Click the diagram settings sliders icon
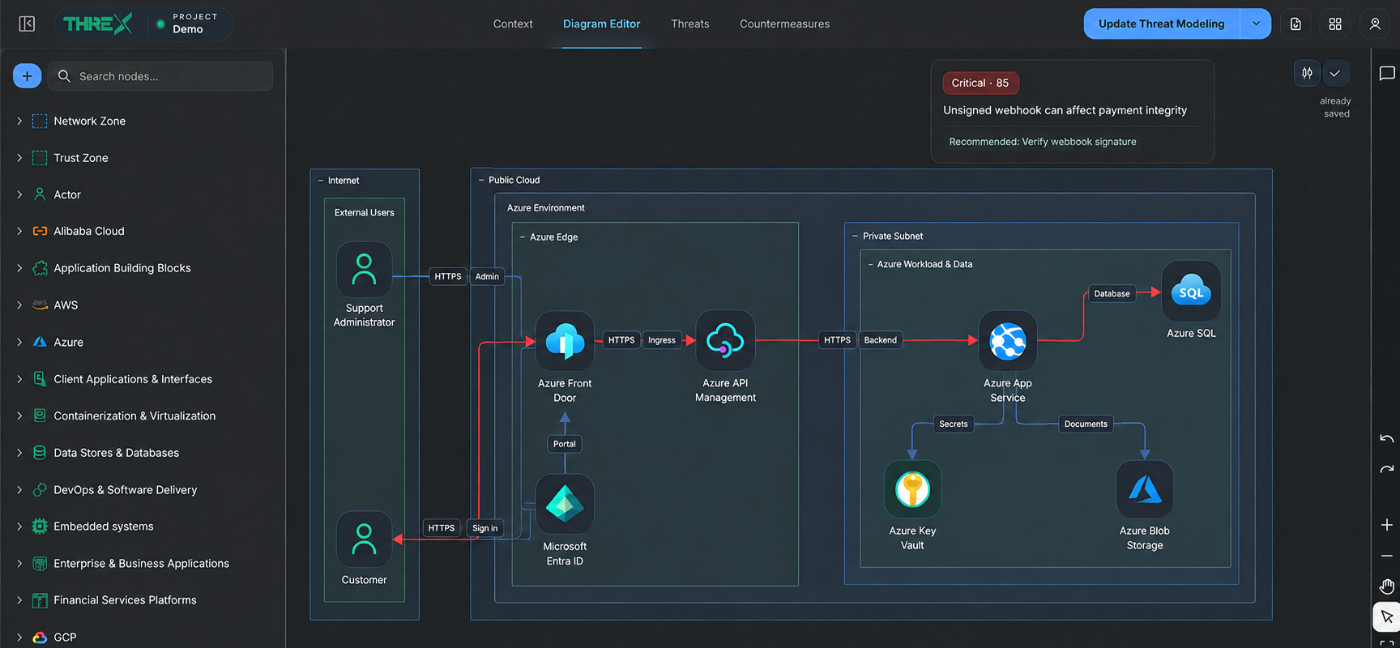Image resolution: width=1400 pixels, height=648 pixels. pos(1307,73)
